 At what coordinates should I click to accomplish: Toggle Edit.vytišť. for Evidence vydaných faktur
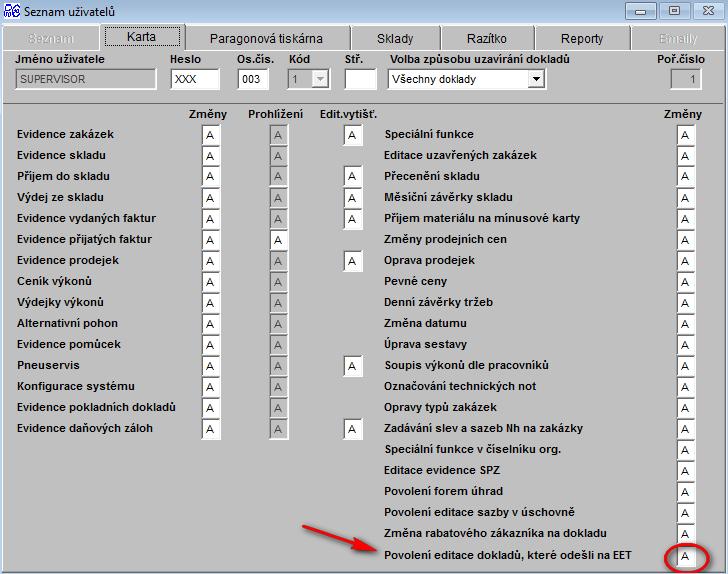pyautogui.click(x=353, y=219)
